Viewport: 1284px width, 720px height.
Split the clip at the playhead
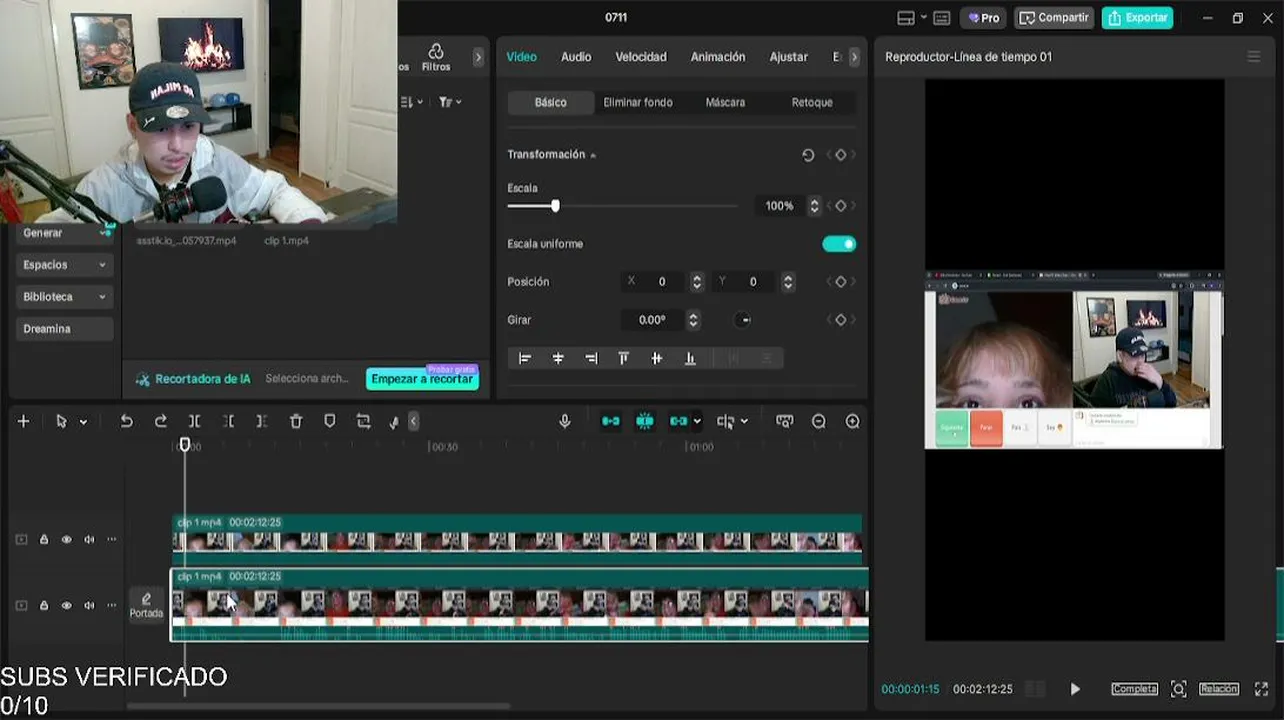tap(194, 421)
